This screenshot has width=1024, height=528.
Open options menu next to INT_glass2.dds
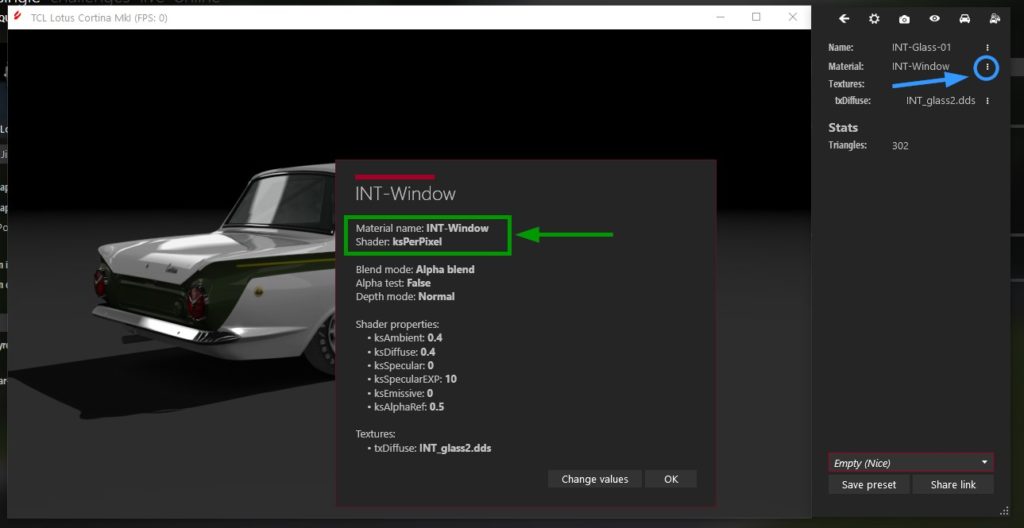tap(987, 101)
